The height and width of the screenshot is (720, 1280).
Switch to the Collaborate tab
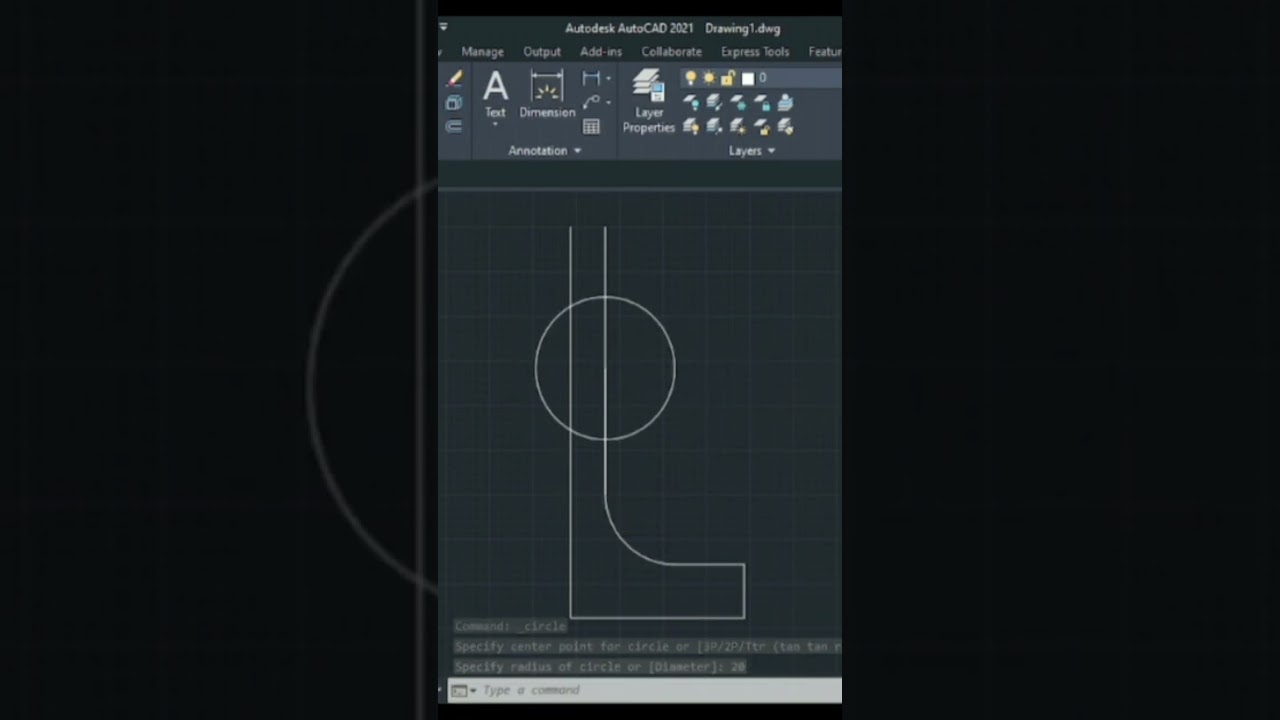[x=671, y=52]
